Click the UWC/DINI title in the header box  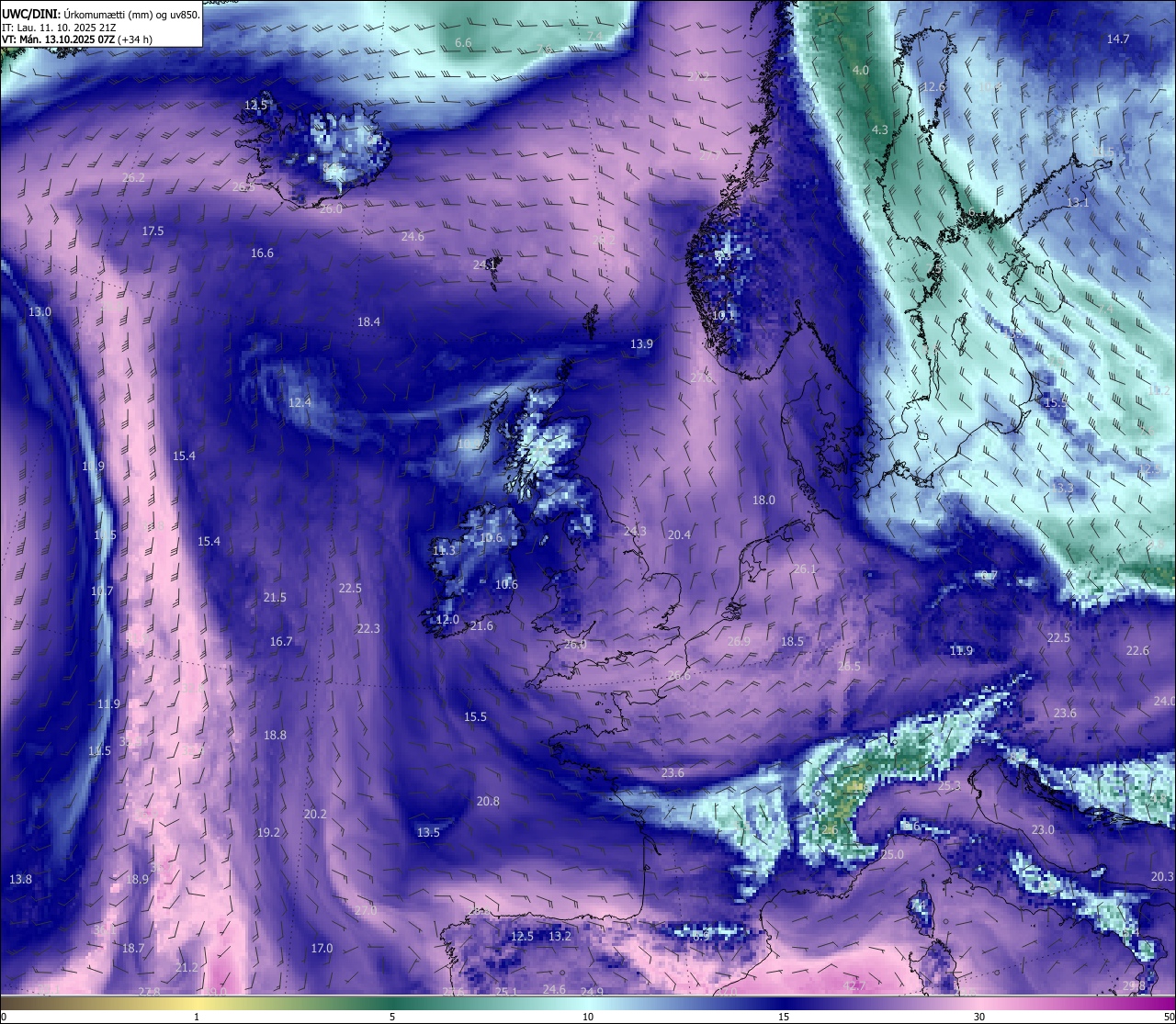30,15
